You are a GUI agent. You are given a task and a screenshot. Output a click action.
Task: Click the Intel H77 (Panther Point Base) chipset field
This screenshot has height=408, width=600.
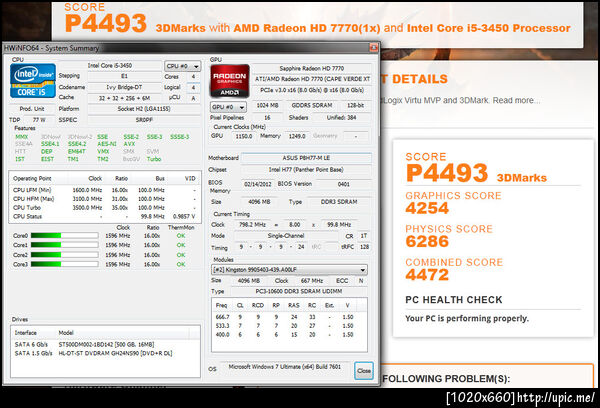[x=306, y=170]
